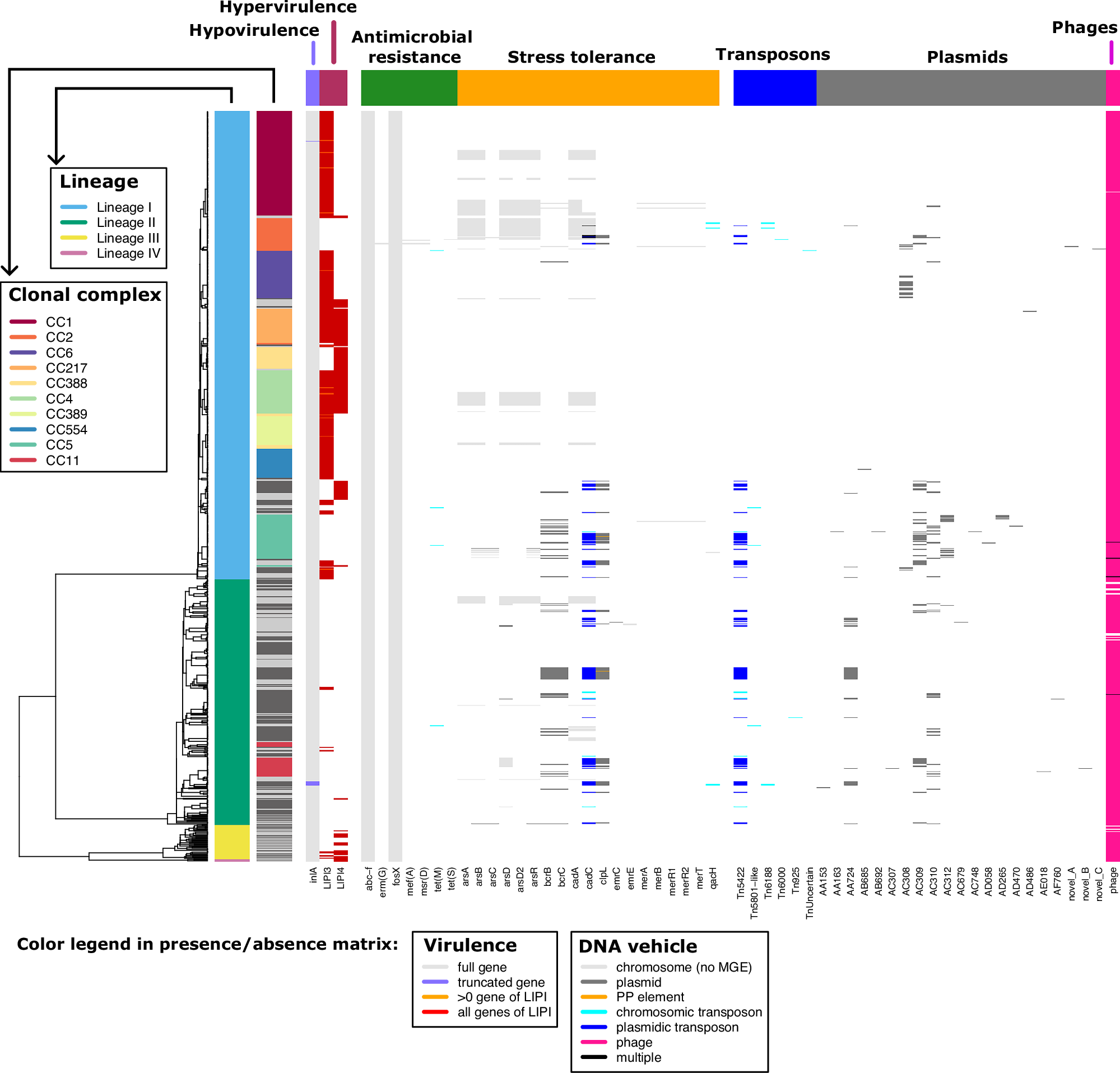
Task: Click the Lineage I blue legend swatch
Action: coord(74,207)
